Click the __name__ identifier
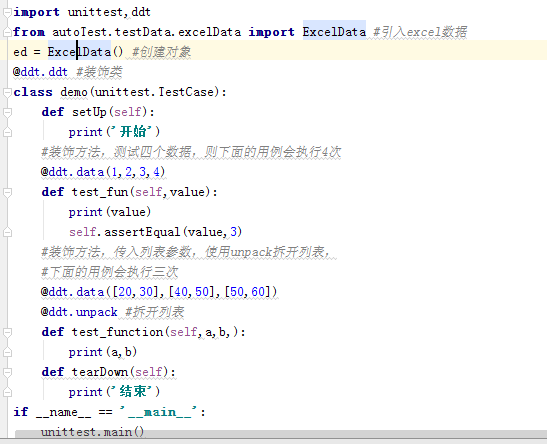The width and height of the screenshot is (547, 444). (63, 412)
